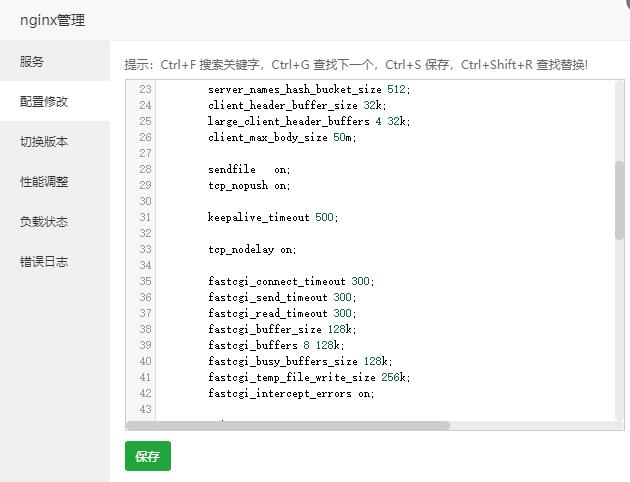Viewport: 630px width, 482px height.
Task: Click the fastcgi_buffer_size 128k line
Action: pos(282,329)
